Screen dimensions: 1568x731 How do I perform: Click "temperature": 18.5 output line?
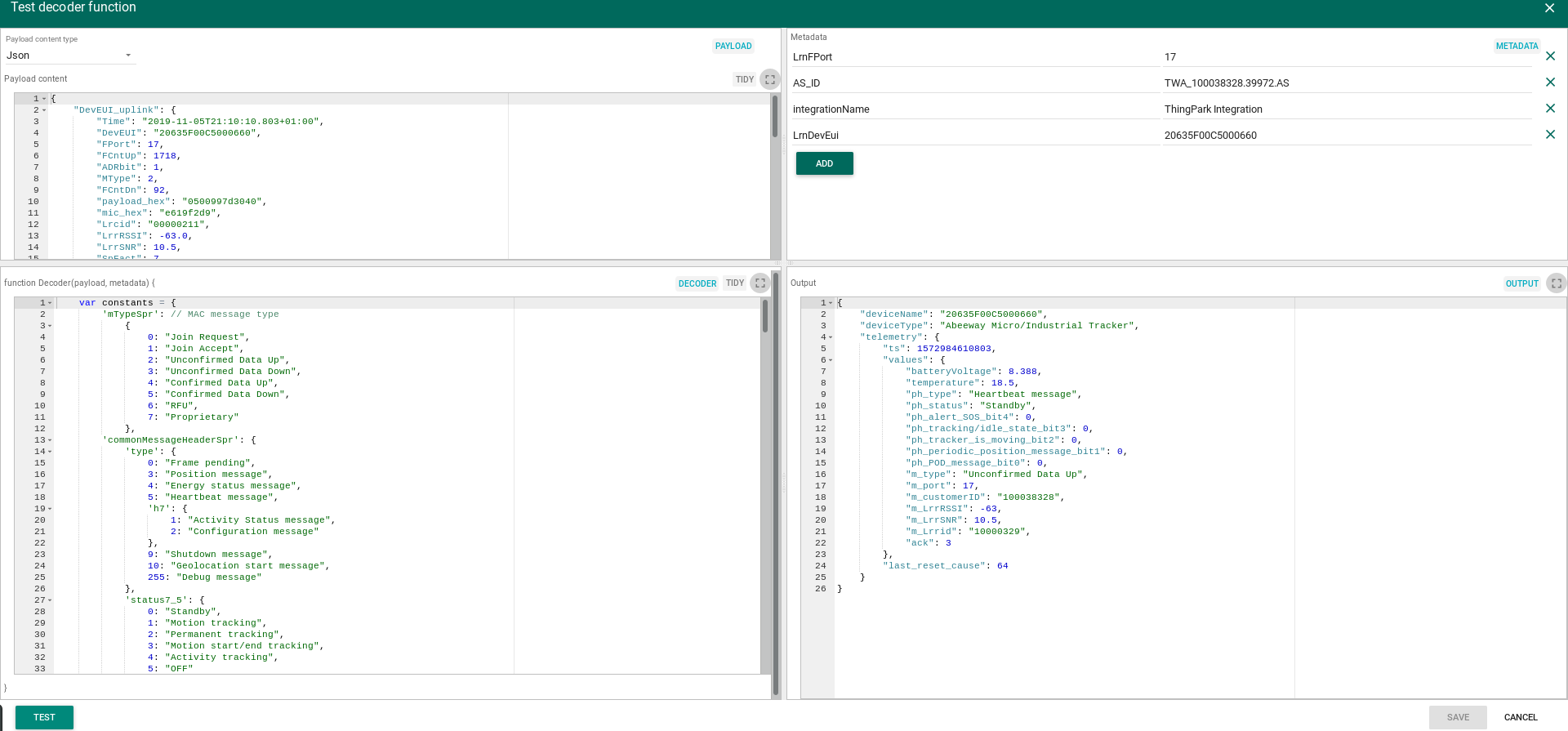click(962, 383)
